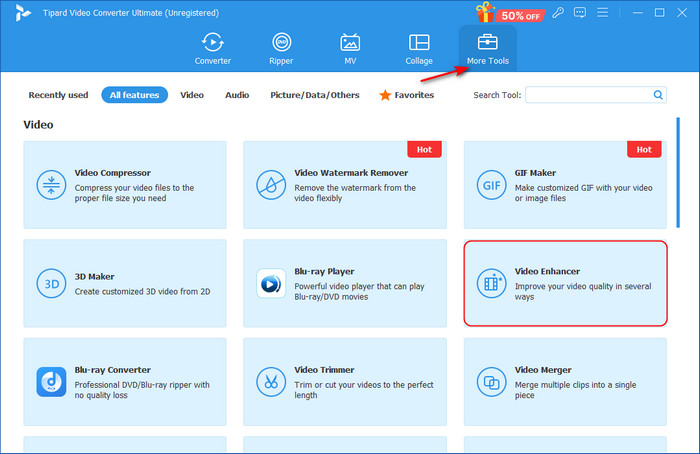Open the GIF Maker title
This screenshot has height=454, width=700.
click(x=535, y=173)
